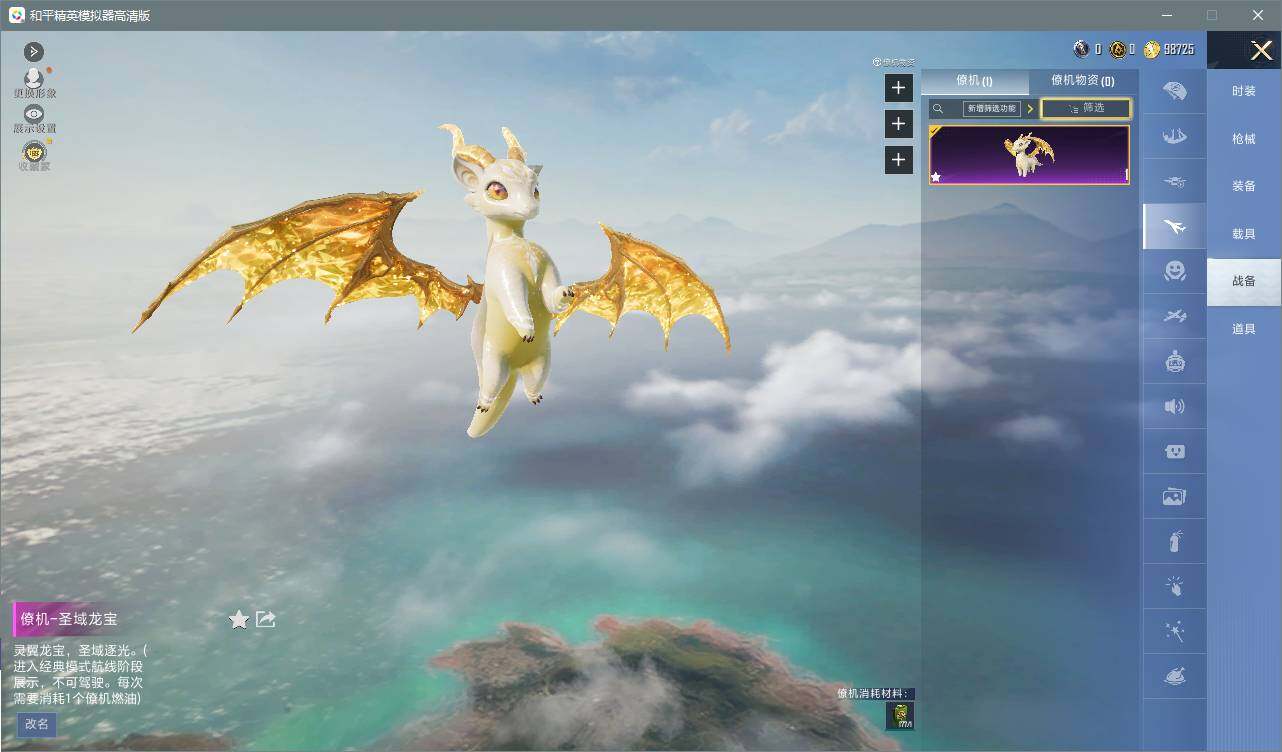Open the 筛选 filter dropdown
Image resolution: width=1282 pixels, height=752 pixels.
[x=1086, y=108]
